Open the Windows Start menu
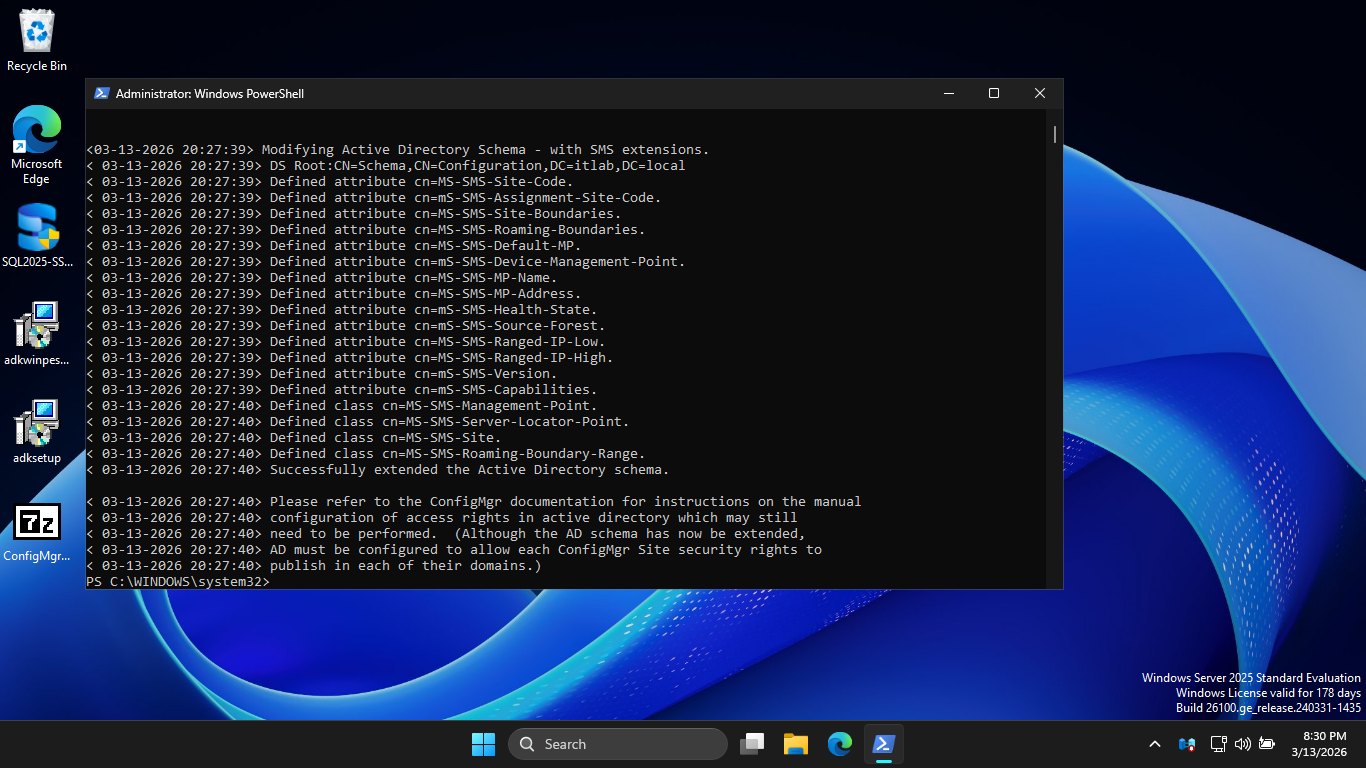1366x768 pixels. (483, 744)
